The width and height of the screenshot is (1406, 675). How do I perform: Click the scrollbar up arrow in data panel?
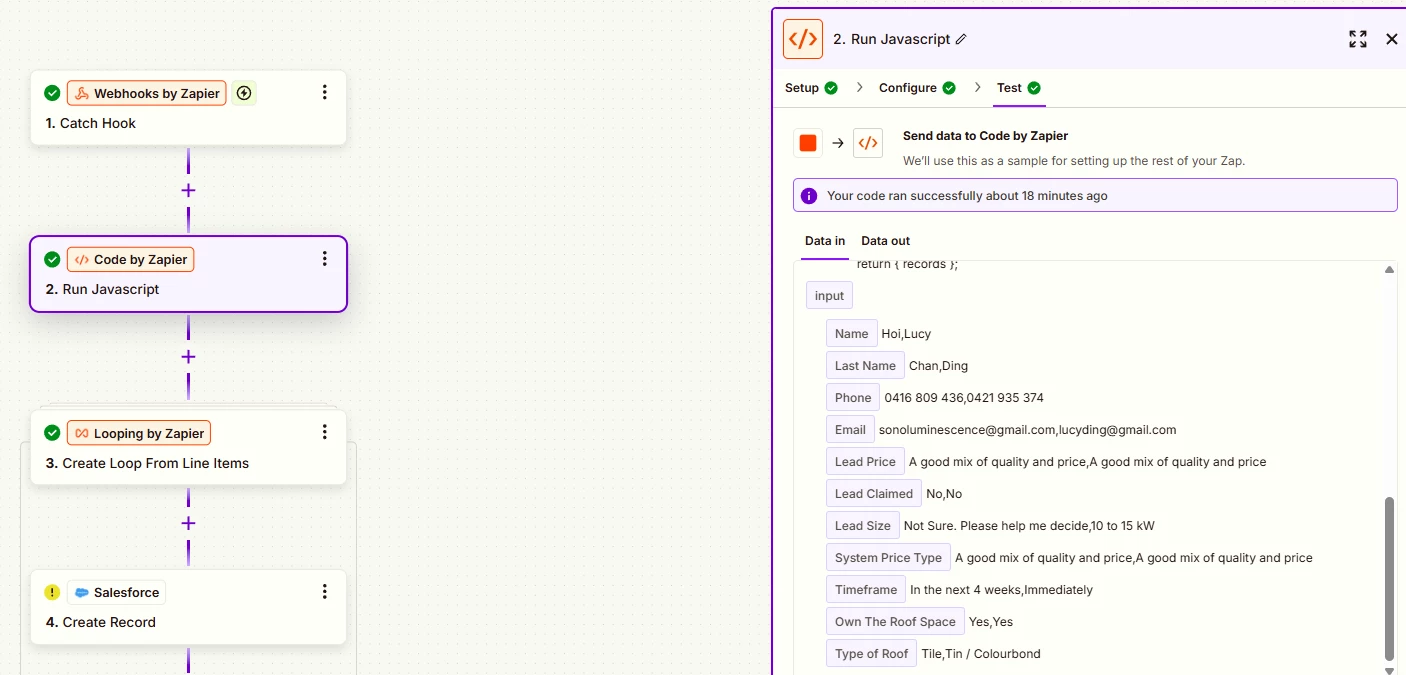tap(1389, 270)
